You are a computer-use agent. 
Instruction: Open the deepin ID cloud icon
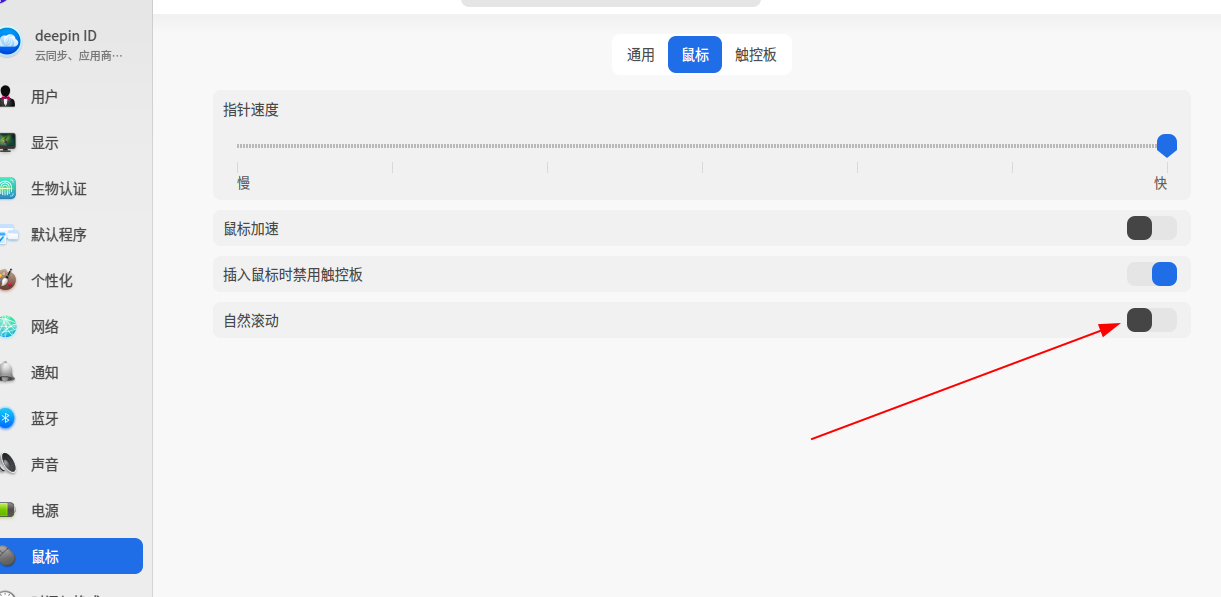[9, 41]
